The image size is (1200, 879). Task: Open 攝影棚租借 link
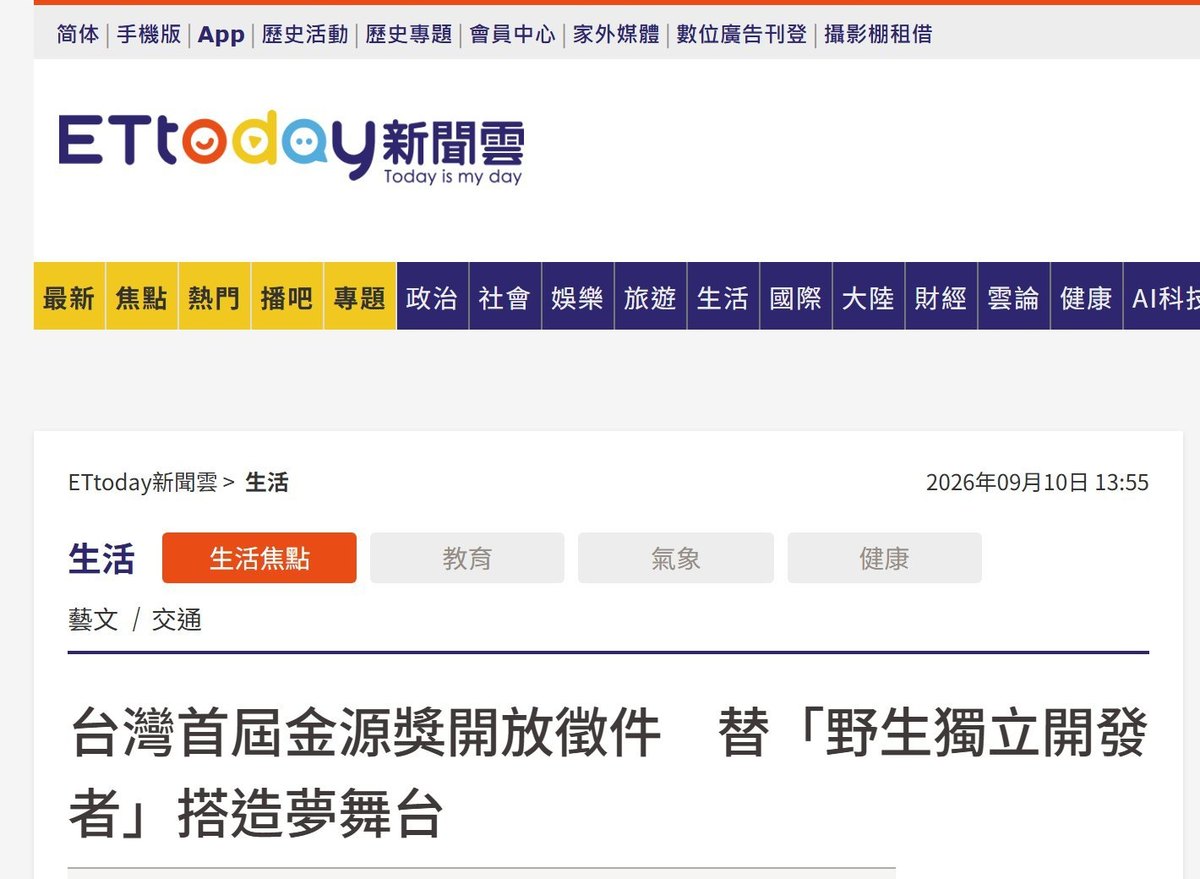(x=878, y=34)
